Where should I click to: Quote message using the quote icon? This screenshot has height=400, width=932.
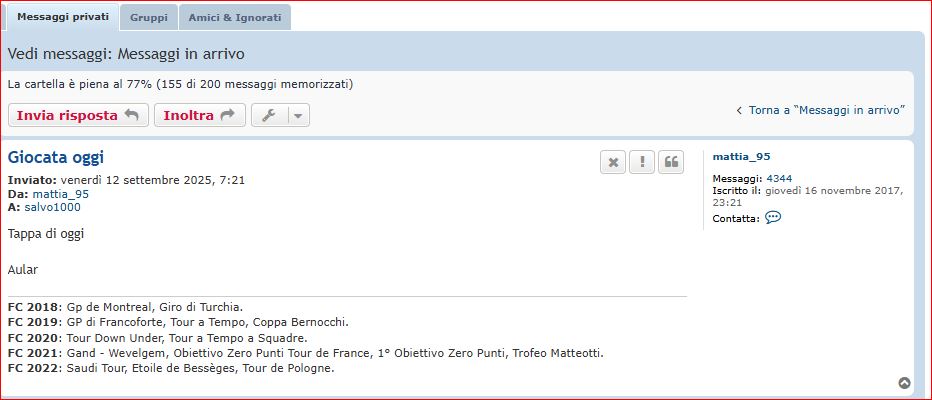point(671,162)
